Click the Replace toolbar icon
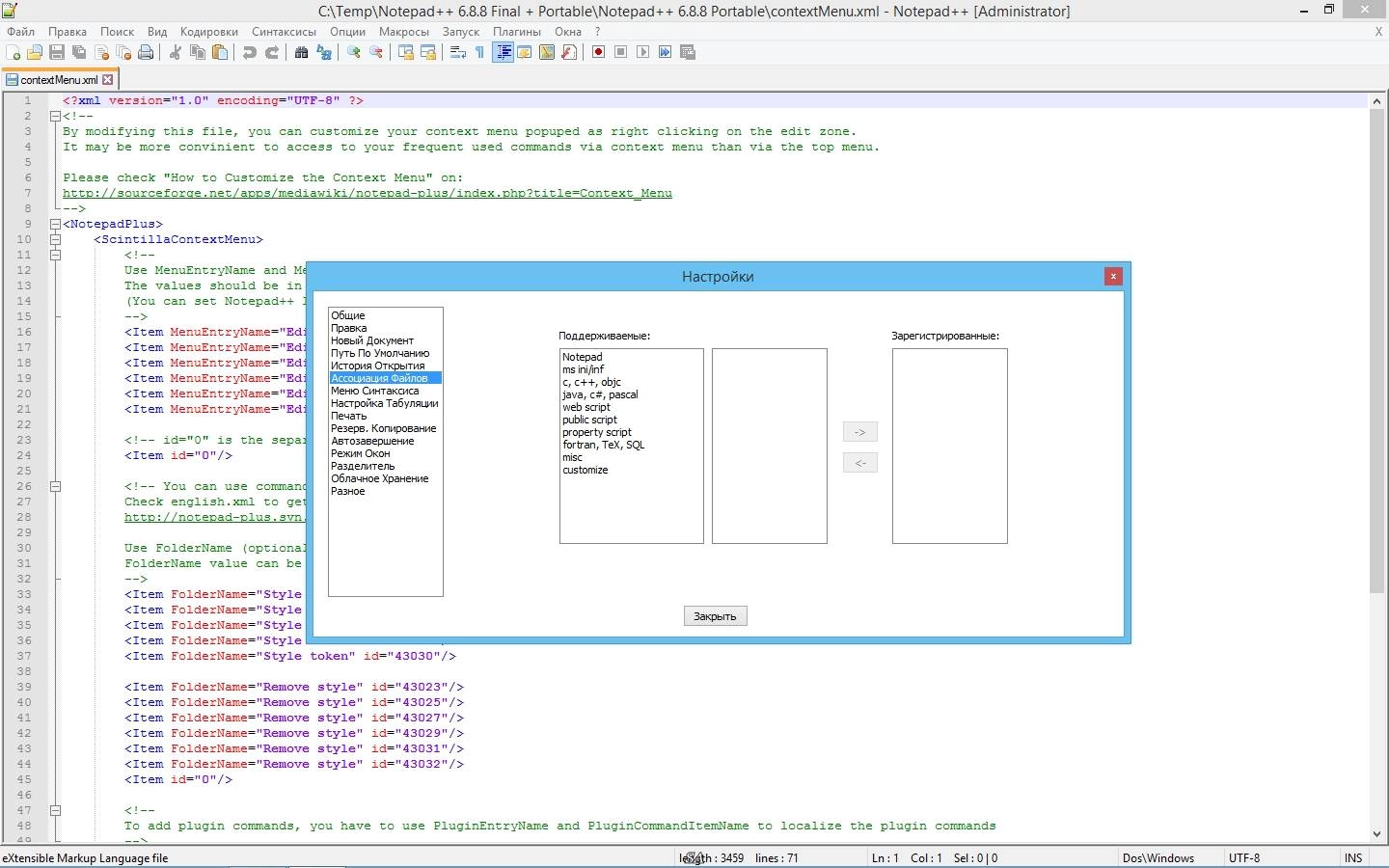The height and width of the screenshot is (868, 1389). point(324,52)
